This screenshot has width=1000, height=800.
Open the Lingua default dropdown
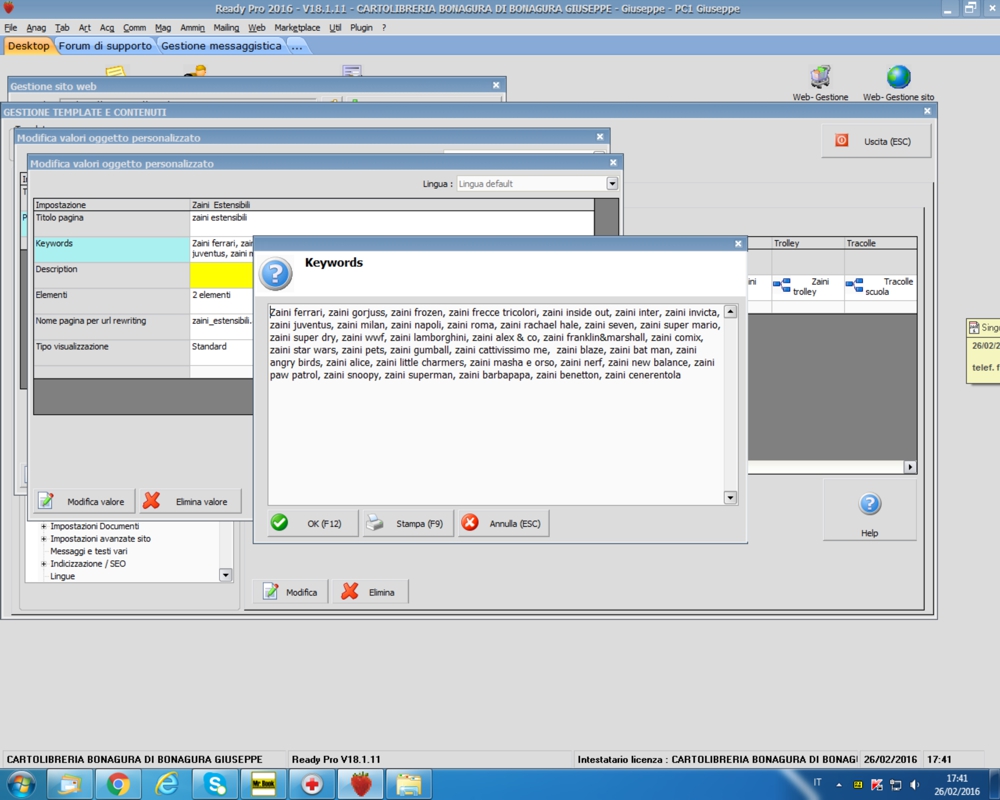[x=612, y=184]
